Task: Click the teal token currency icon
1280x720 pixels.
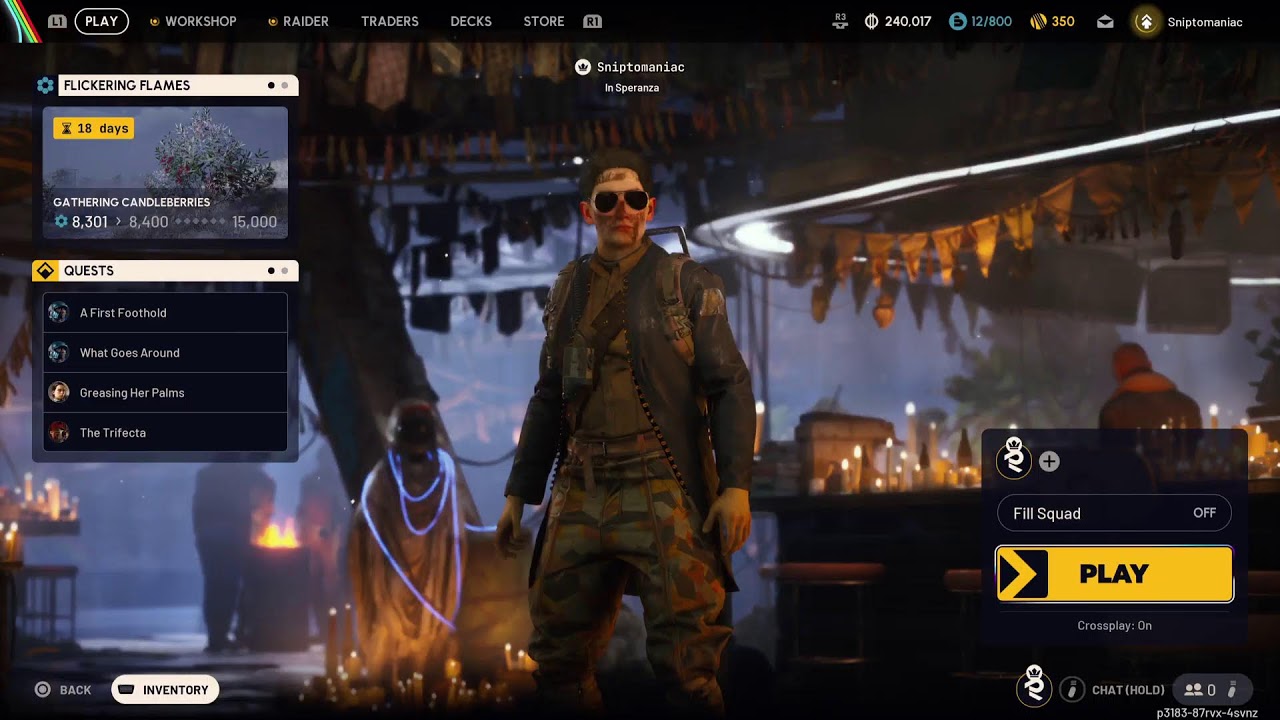Action: [957, 21]
